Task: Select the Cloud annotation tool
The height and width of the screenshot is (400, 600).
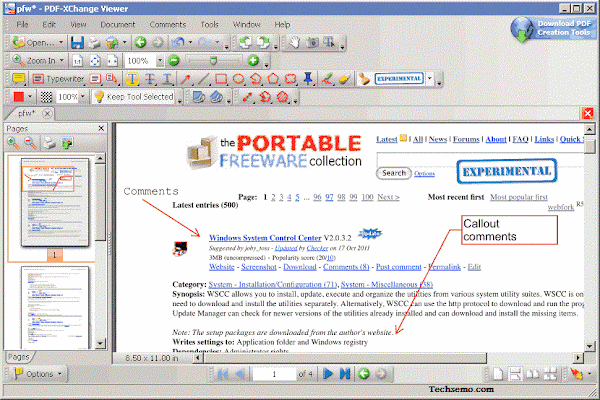Action: tap(290, 79)
